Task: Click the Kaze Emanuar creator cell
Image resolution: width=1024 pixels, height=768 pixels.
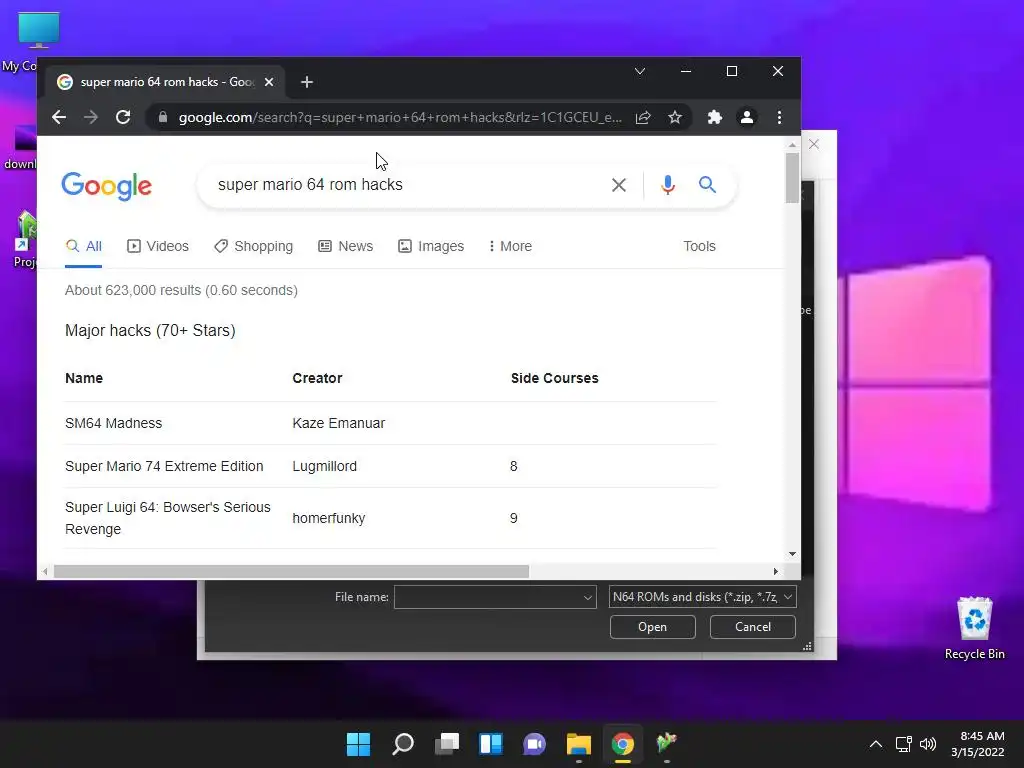Action: click(338, 423)
